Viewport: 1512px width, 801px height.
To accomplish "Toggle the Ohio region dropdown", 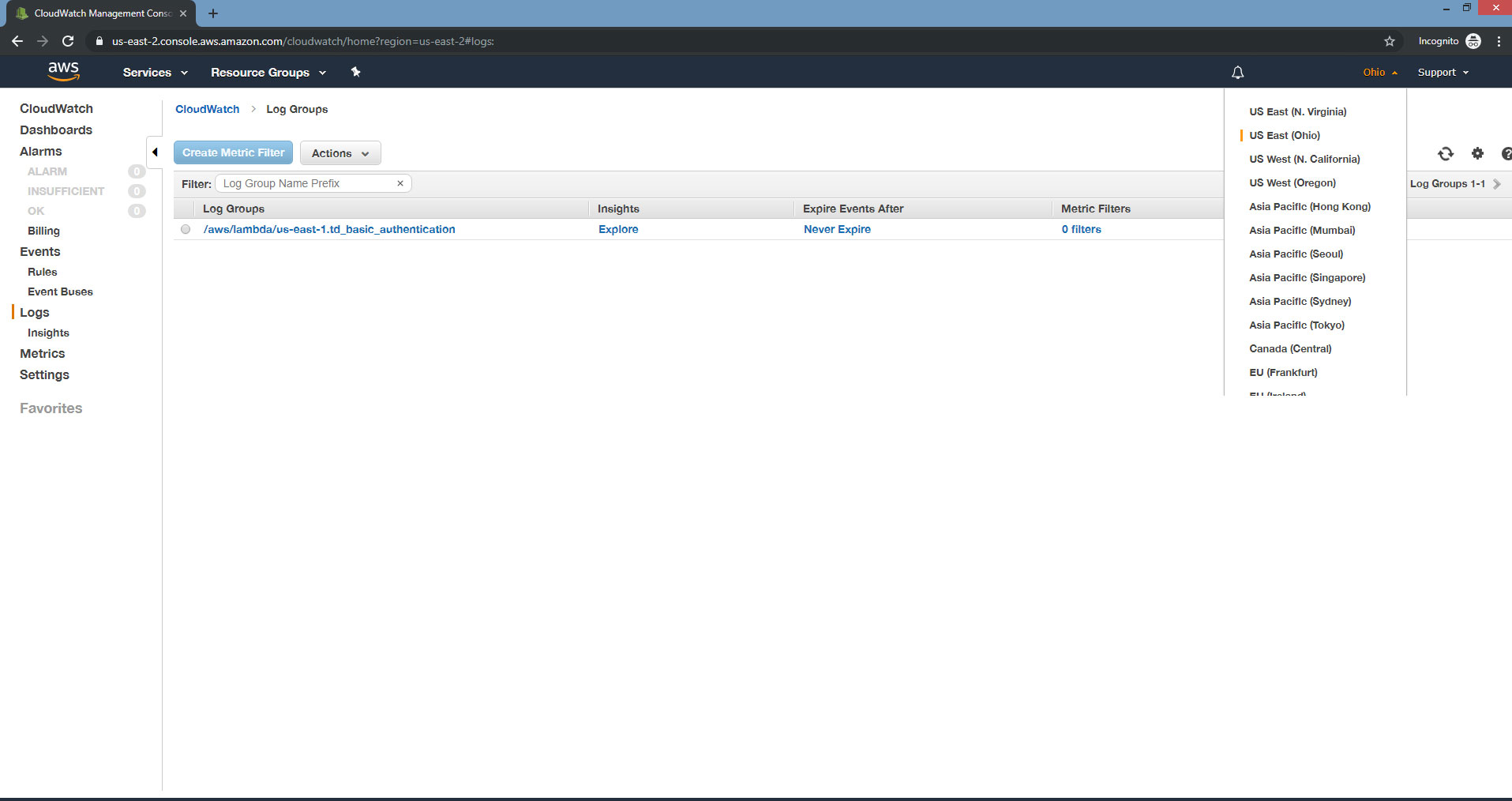I will point(1380,73).
